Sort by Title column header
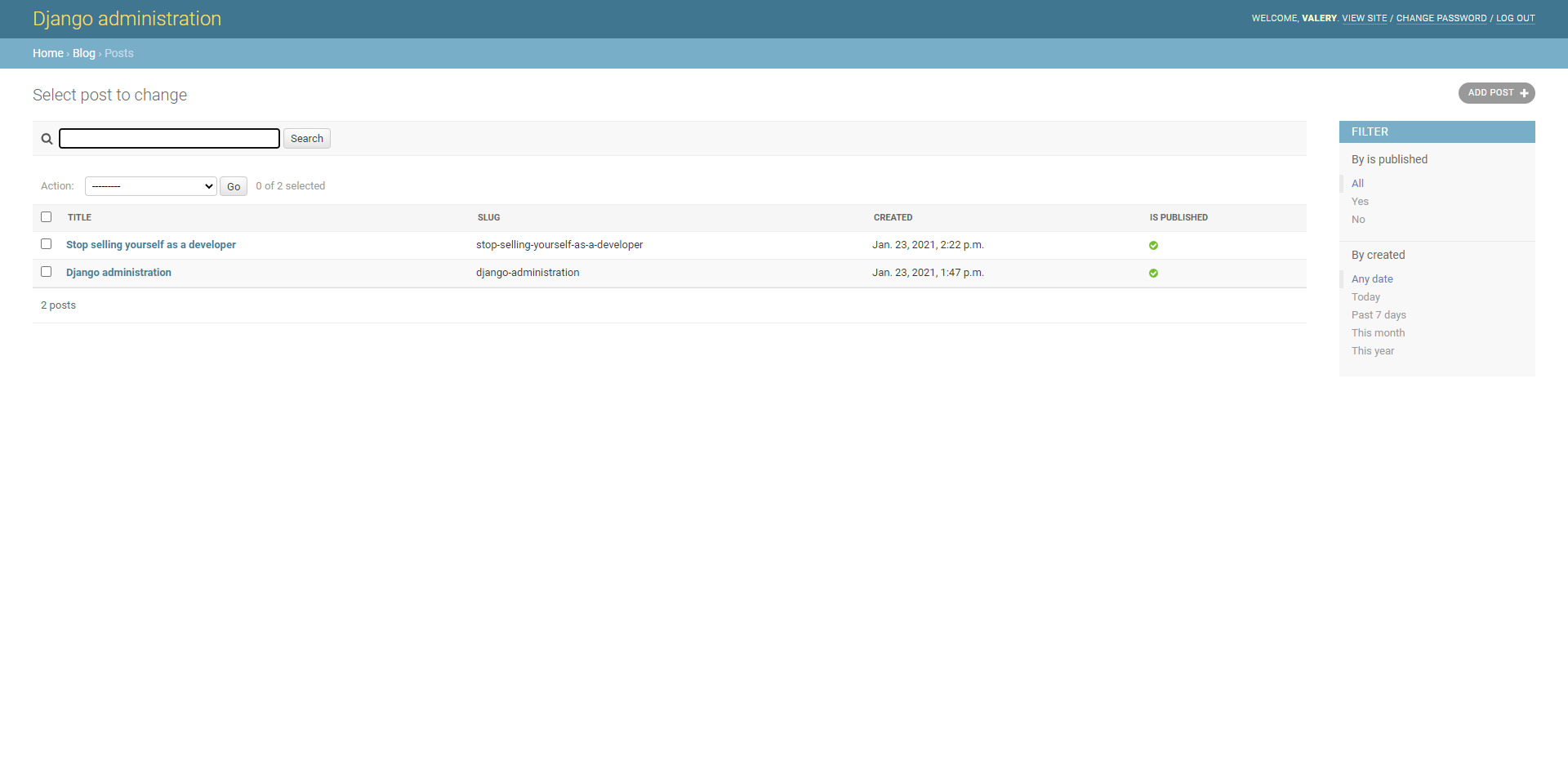Viewport: 1568px width, 757px height. click(x=79, y=217)
